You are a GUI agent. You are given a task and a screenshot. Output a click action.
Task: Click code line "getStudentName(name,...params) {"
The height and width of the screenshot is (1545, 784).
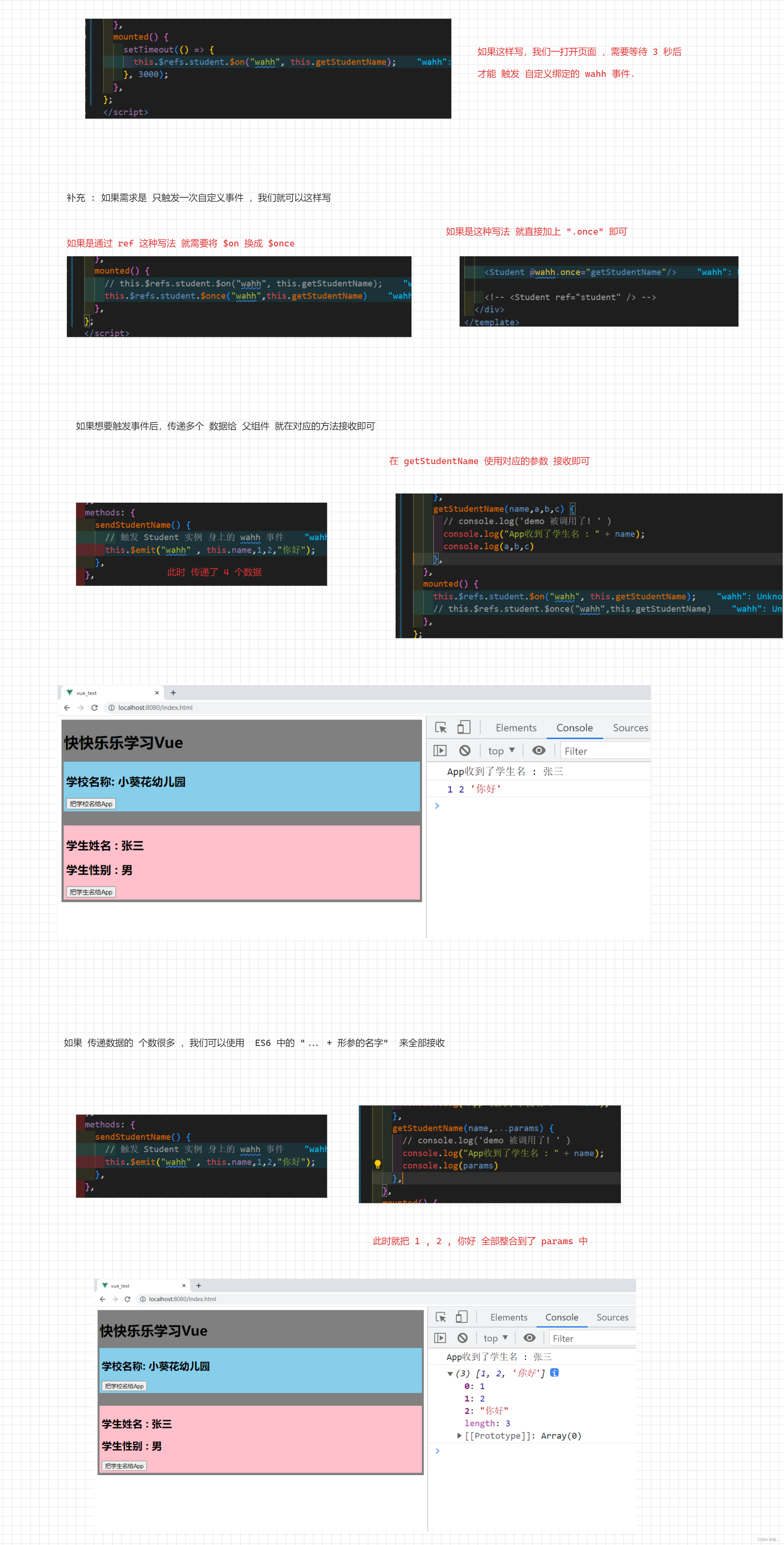[x=473, y=1128]
